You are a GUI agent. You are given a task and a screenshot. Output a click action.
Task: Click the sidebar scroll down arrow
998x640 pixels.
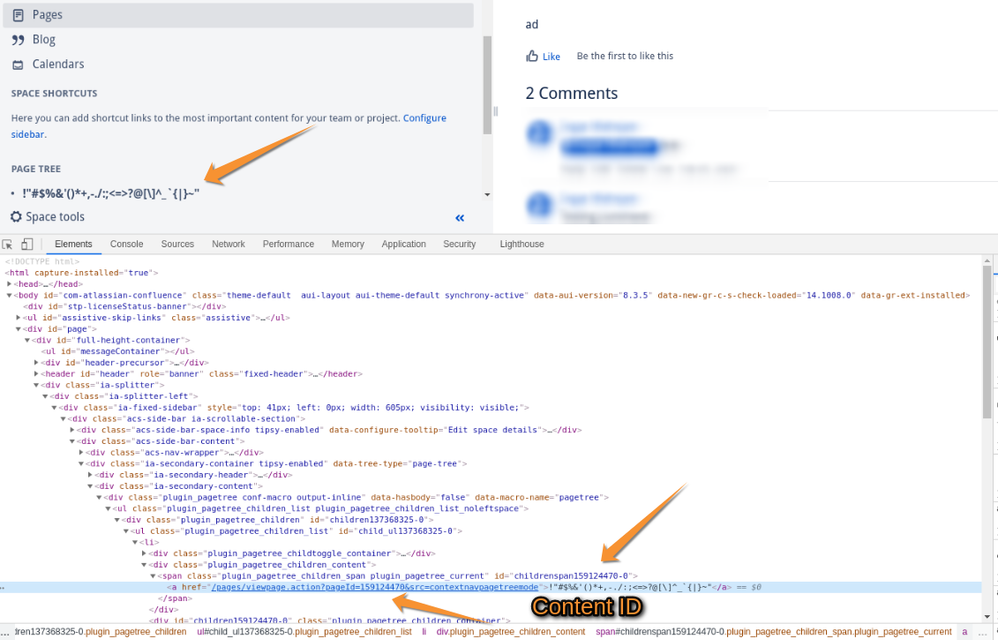click(487, 195)
